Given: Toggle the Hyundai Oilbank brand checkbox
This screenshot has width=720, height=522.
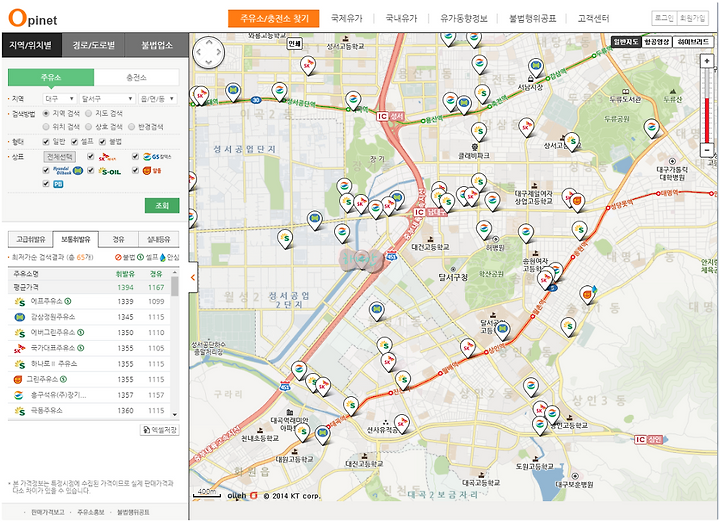Looking at the screenshot, I should pyautogui.click(x=46, y=170).
